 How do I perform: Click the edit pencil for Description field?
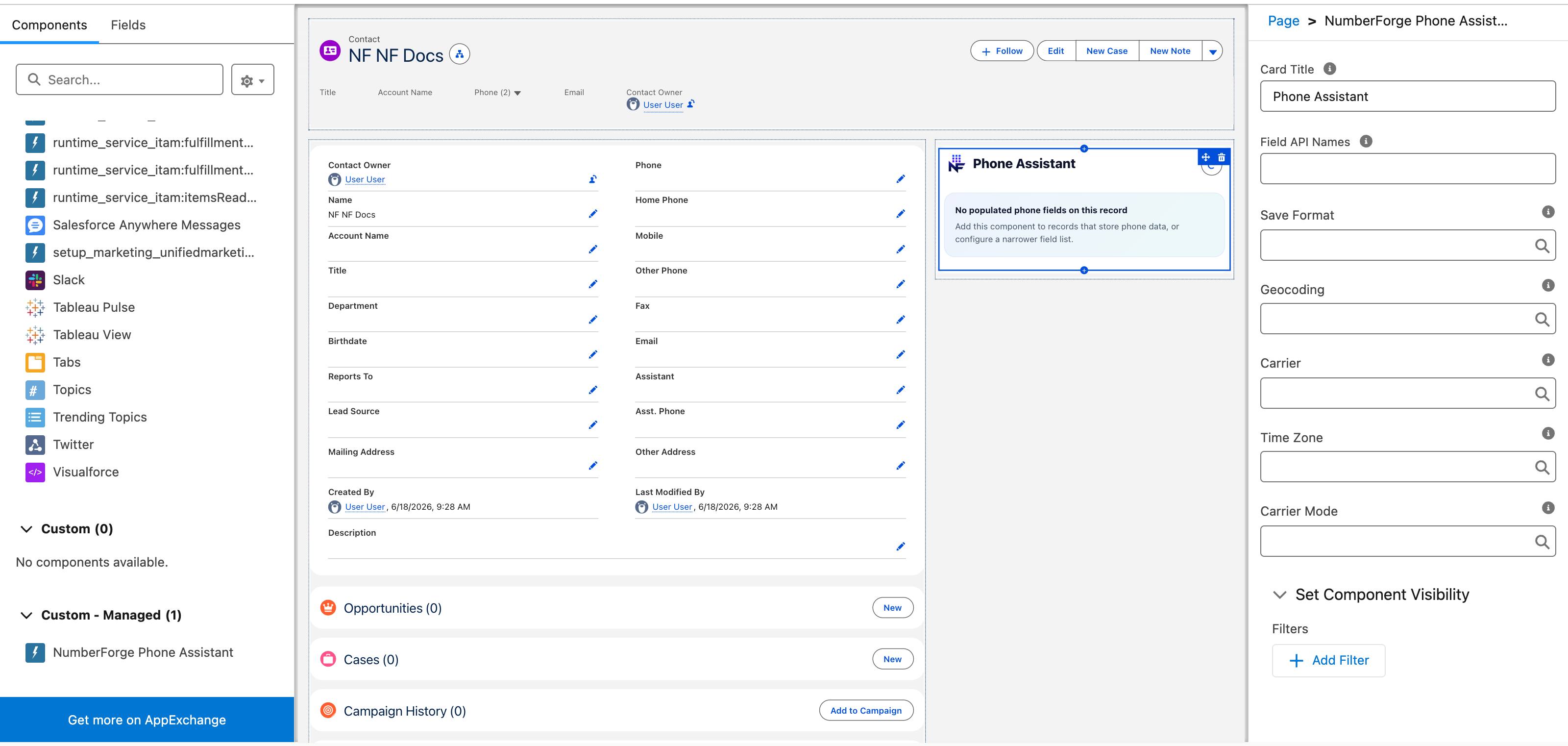900,546
